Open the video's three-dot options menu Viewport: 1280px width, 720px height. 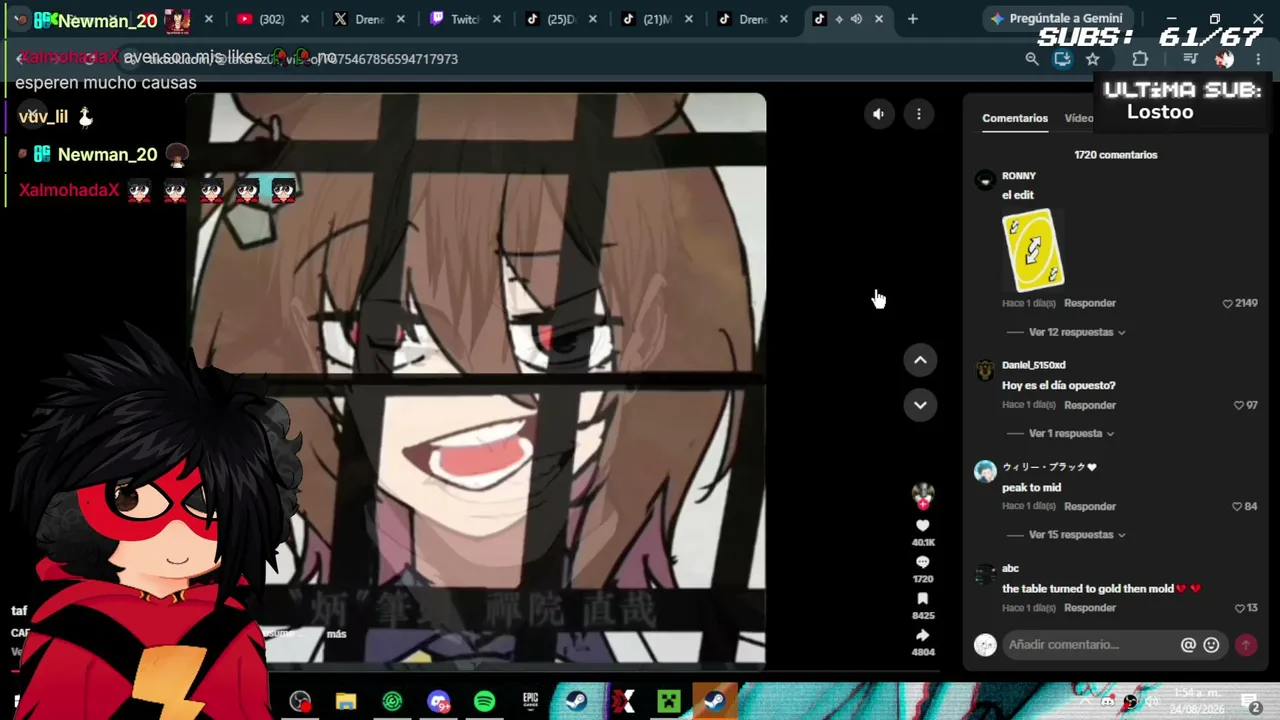tap(918, 114)
